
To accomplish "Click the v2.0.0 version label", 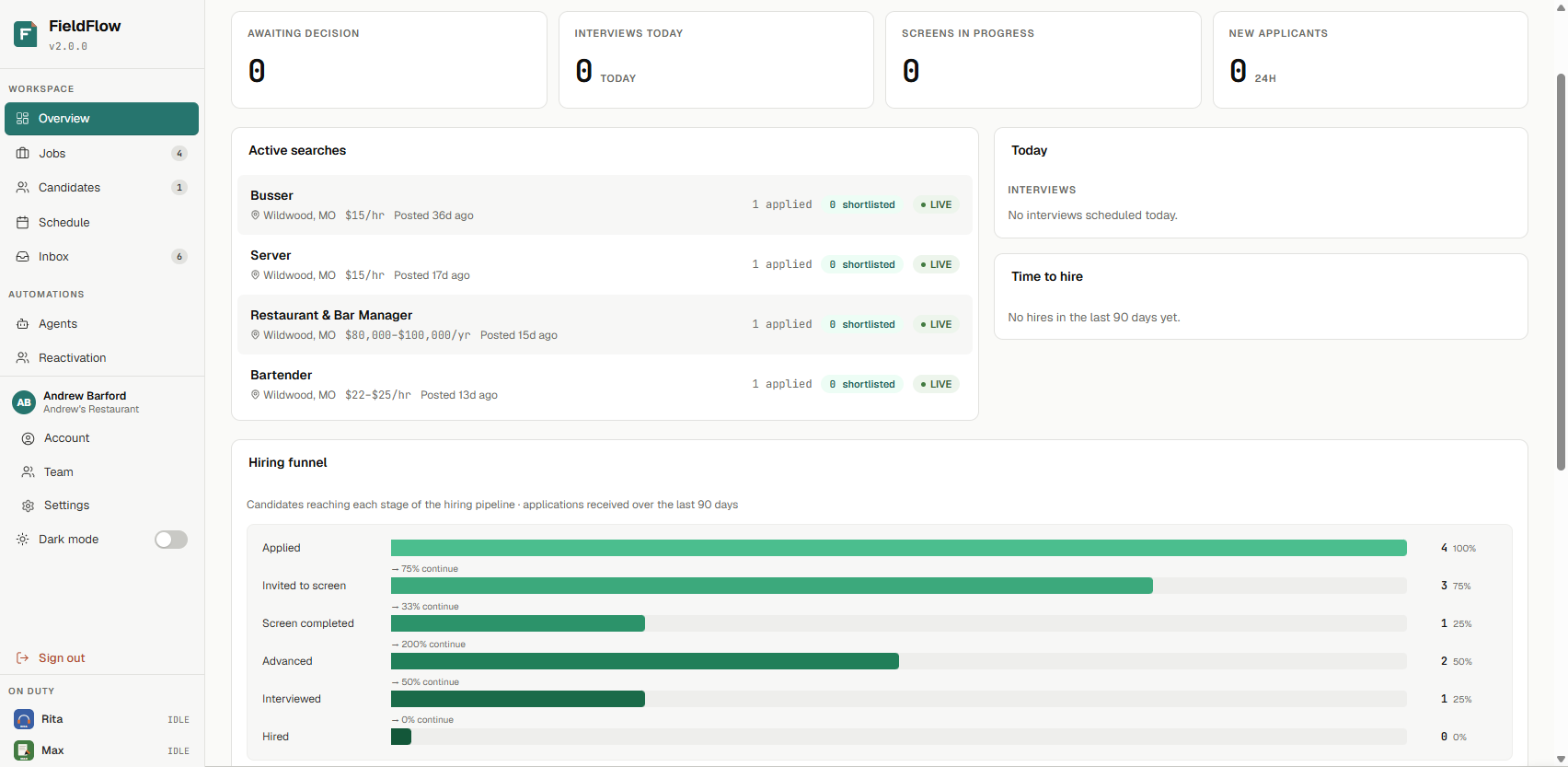I will point(68,46).
